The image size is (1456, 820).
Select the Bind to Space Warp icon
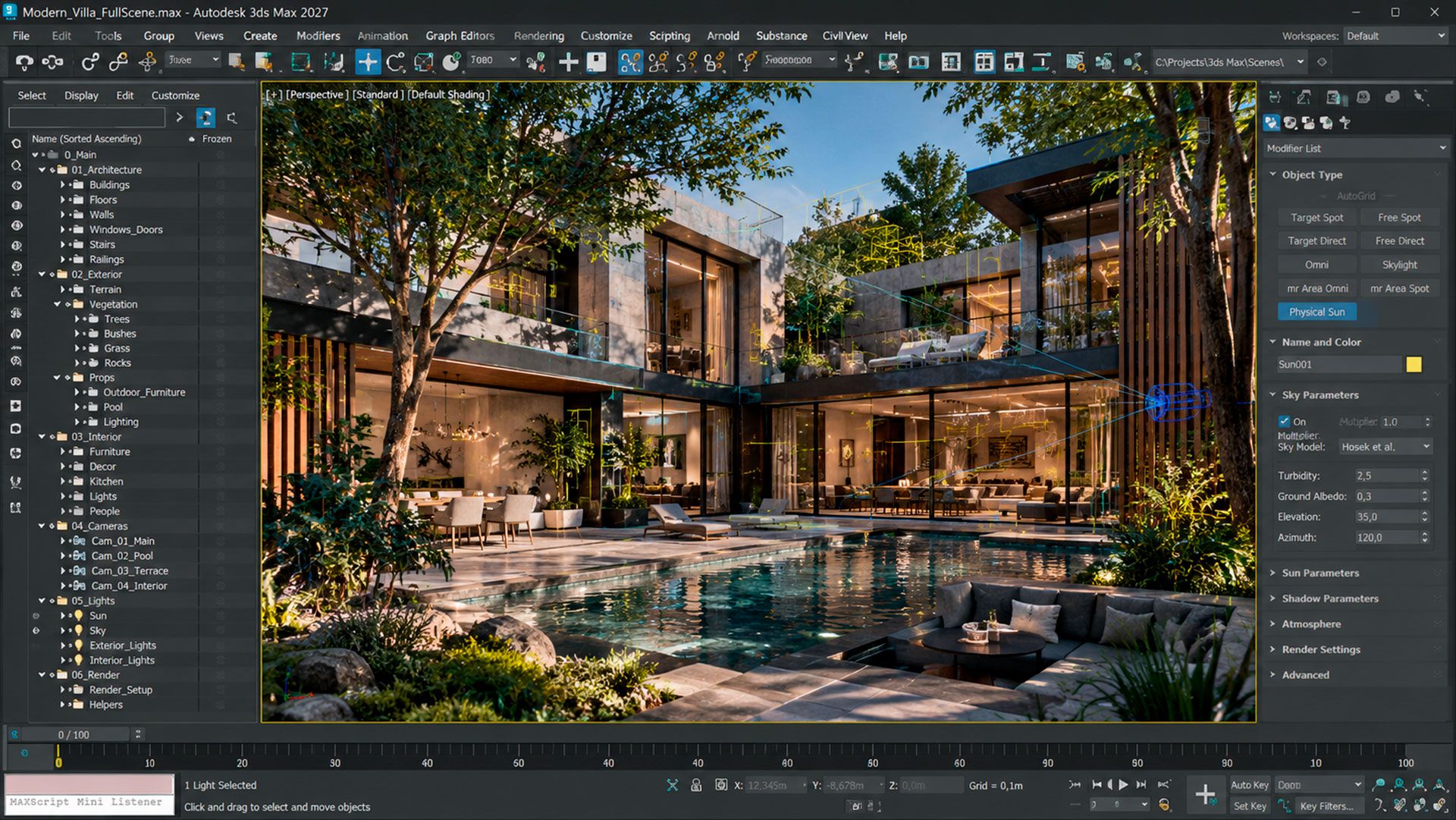pyautogui.click(x=147, y=61)
